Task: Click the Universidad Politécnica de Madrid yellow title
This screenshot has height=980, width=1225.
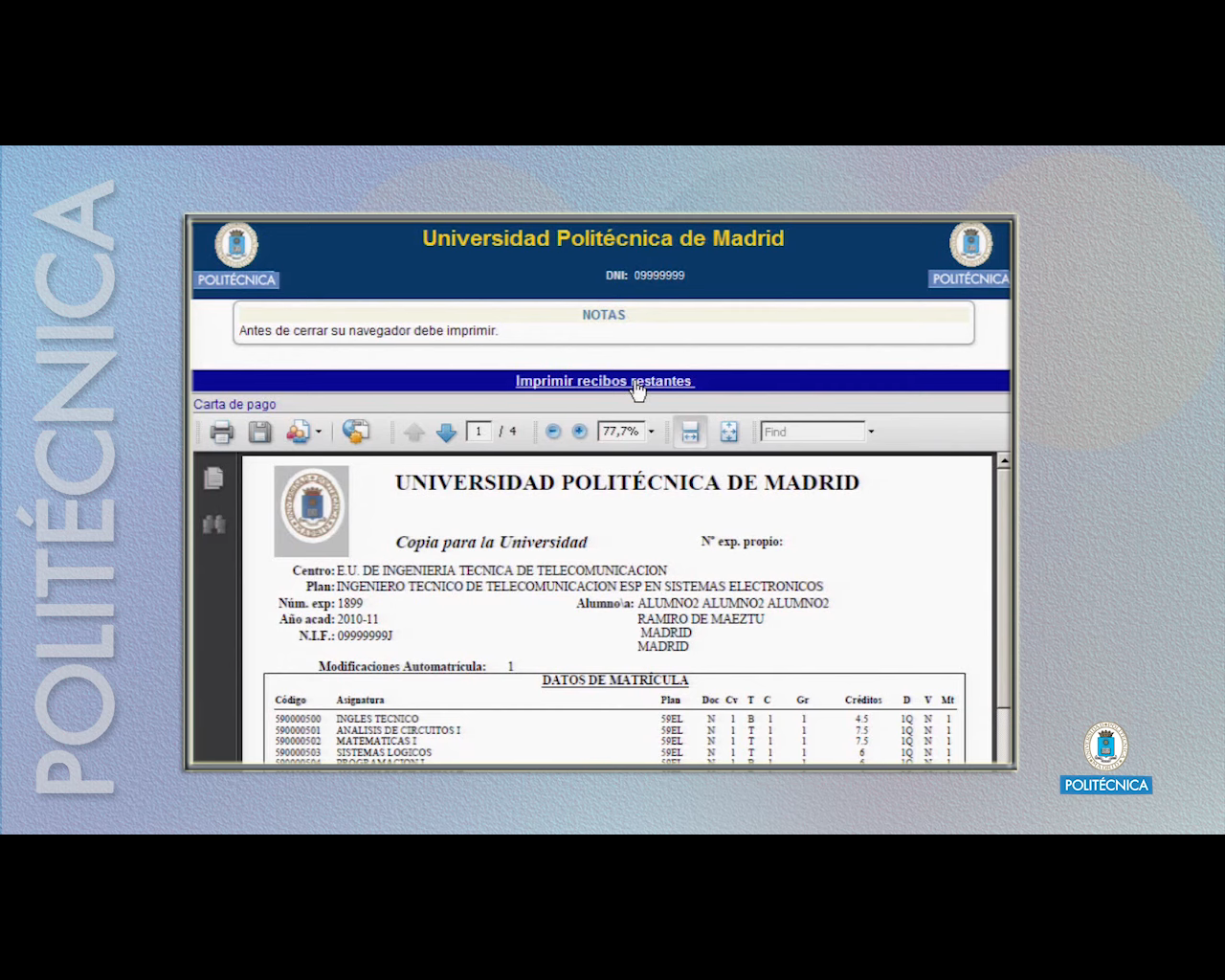Action: (603, 238)
